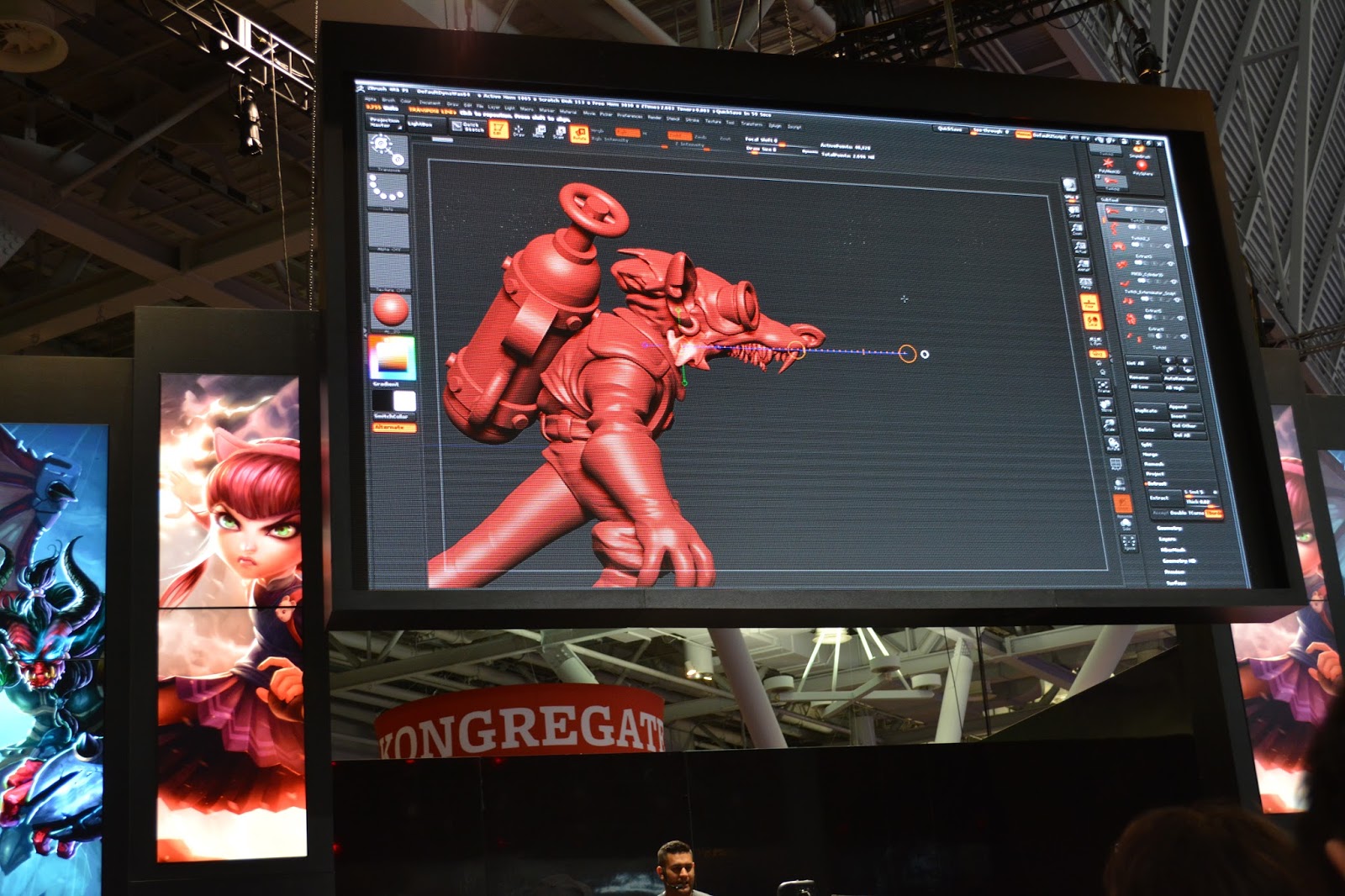1345x896 pixels.
Task: Open the Render menu
Action: 654,117
